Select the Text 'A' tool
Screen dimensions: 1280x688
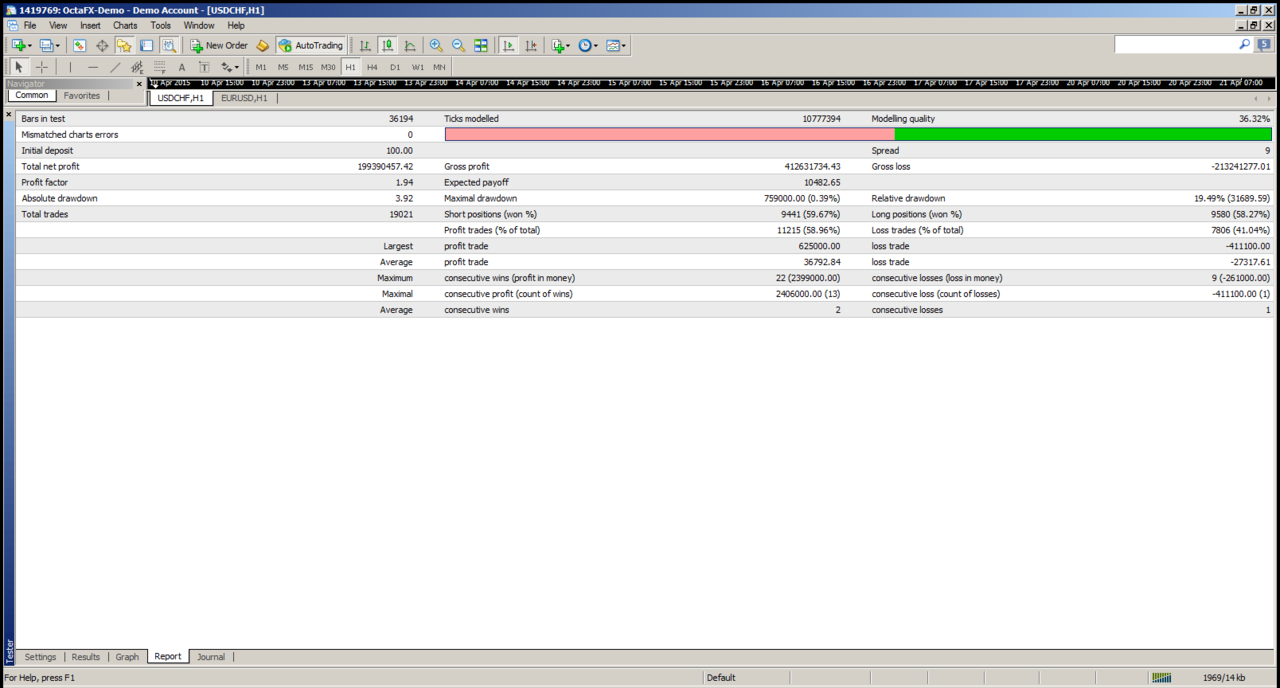182,67
